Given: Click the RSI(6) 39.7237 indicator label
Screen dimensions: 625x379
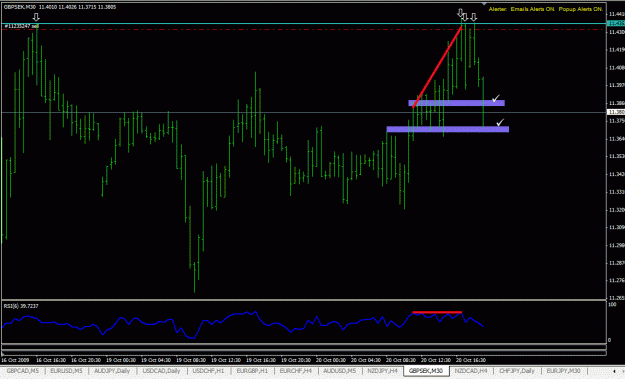Looking at the screenshot, I should (21, 306).
